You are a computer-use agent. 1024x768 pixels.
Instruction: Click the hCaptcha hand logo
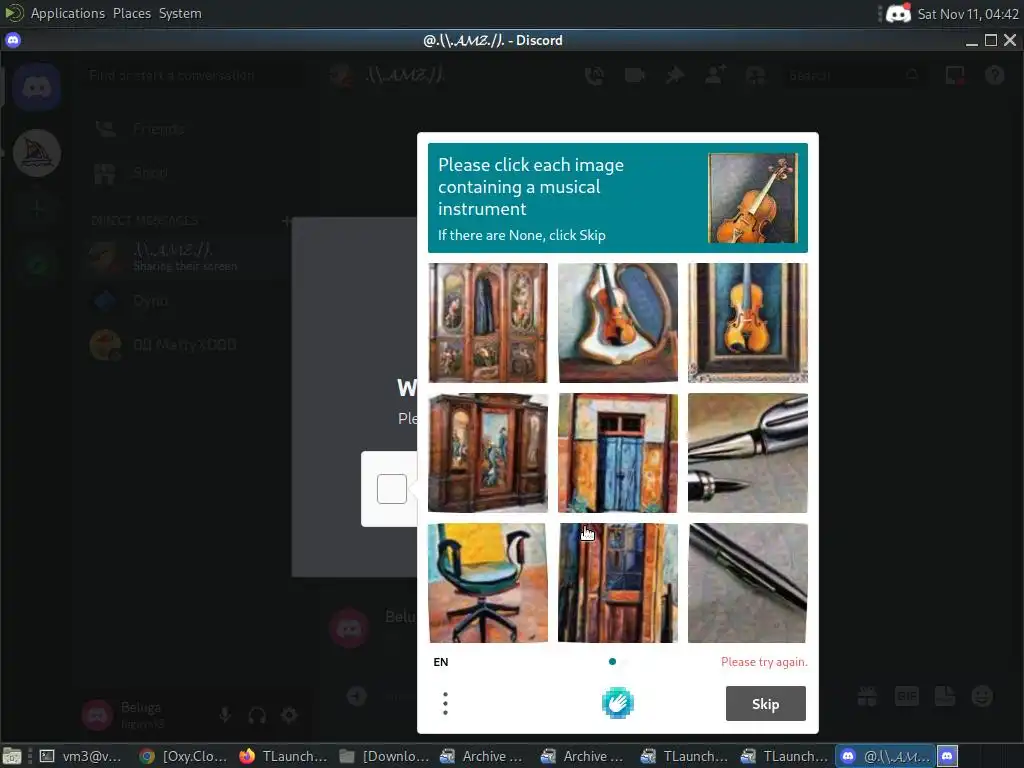point(617,703)
